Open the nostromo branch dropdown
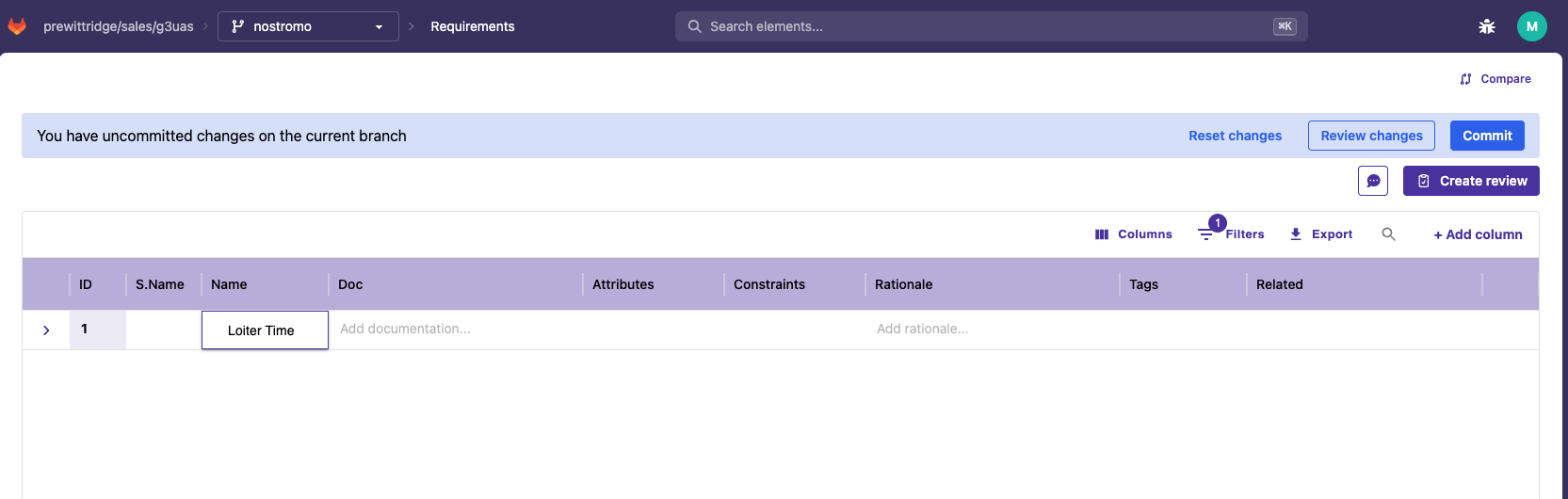 (x=308, y=26)
